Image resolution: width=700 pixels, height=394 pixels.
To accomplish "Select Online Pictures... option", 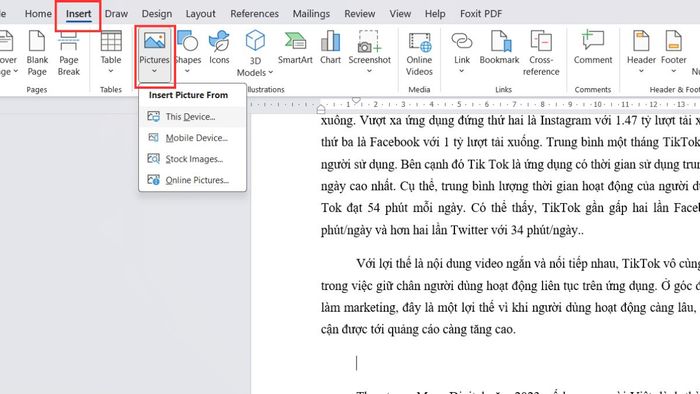I will pos(192,180).
